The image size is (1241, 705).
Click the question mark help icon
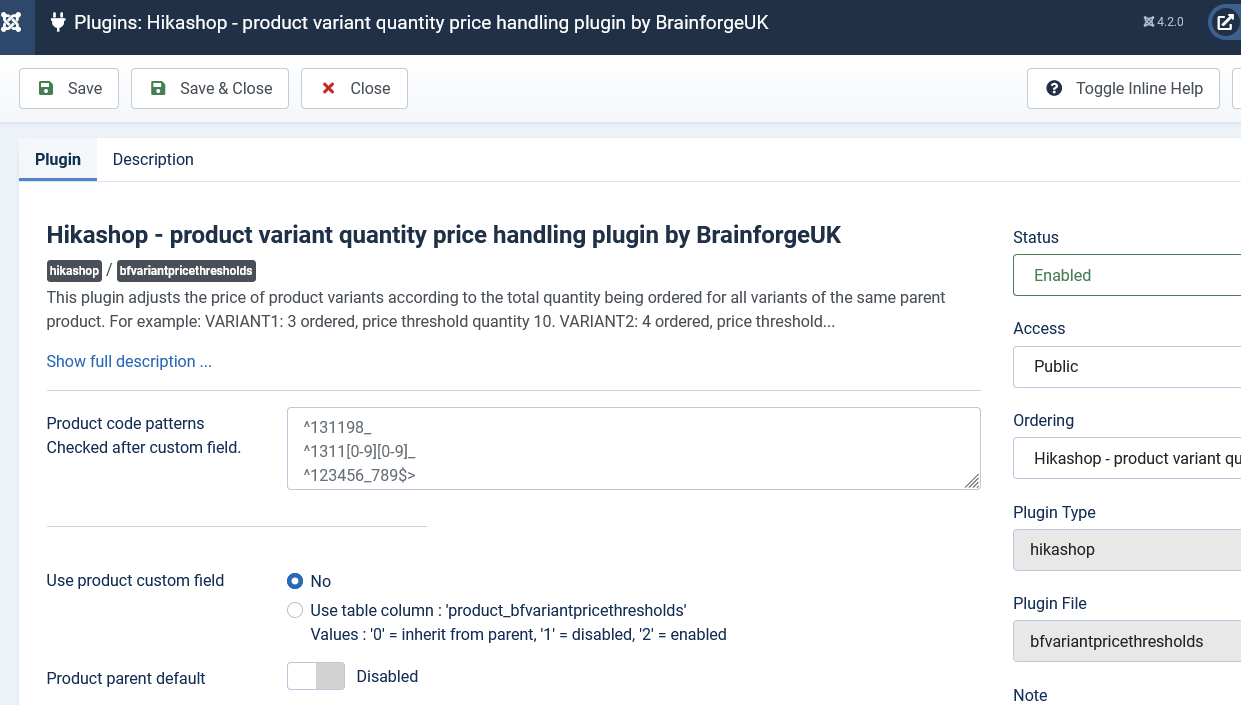[x=1054, y=88]
